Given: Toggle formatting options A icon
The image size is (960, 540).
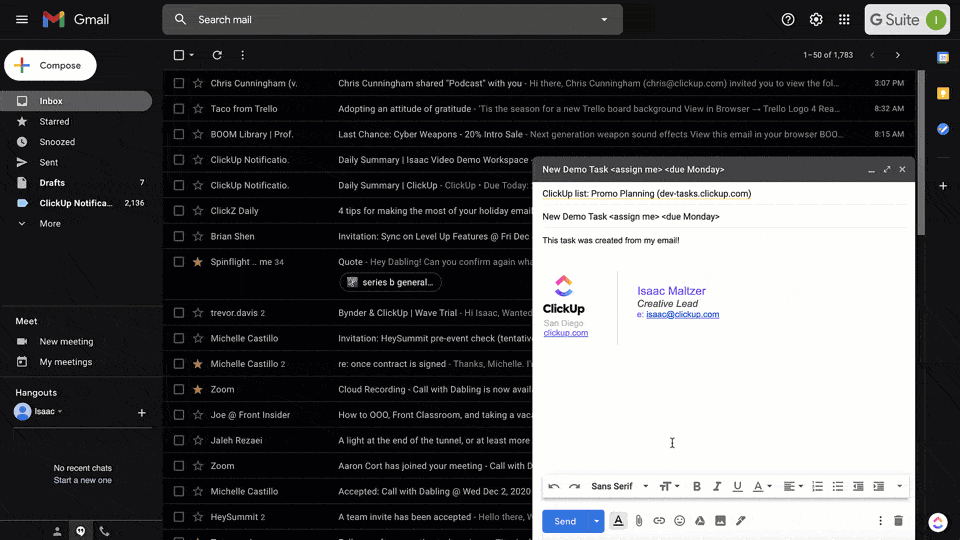Looking at the screenshot, I should coord(618,521).
